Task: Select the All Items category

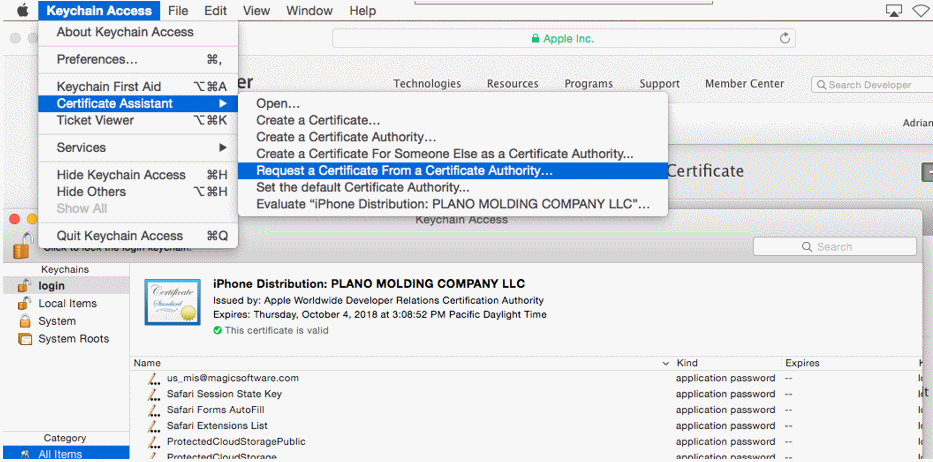Action: click(65, 454)
